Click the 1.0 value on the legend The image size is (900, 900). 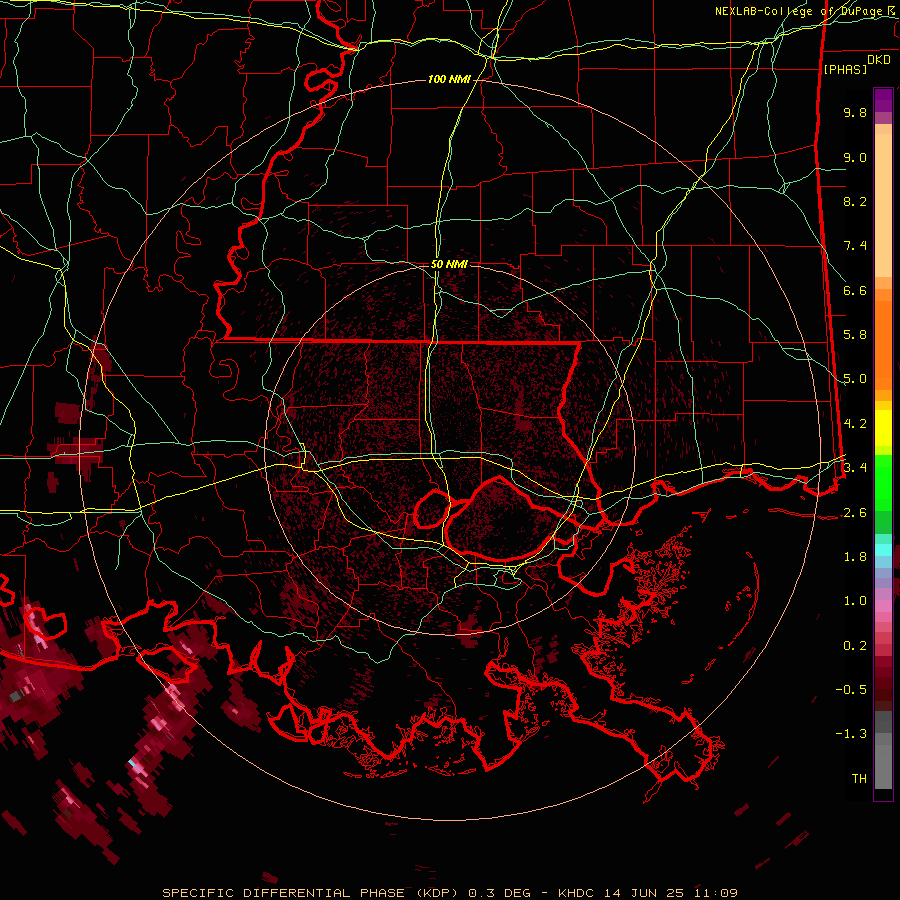click(x=855, y=601)
